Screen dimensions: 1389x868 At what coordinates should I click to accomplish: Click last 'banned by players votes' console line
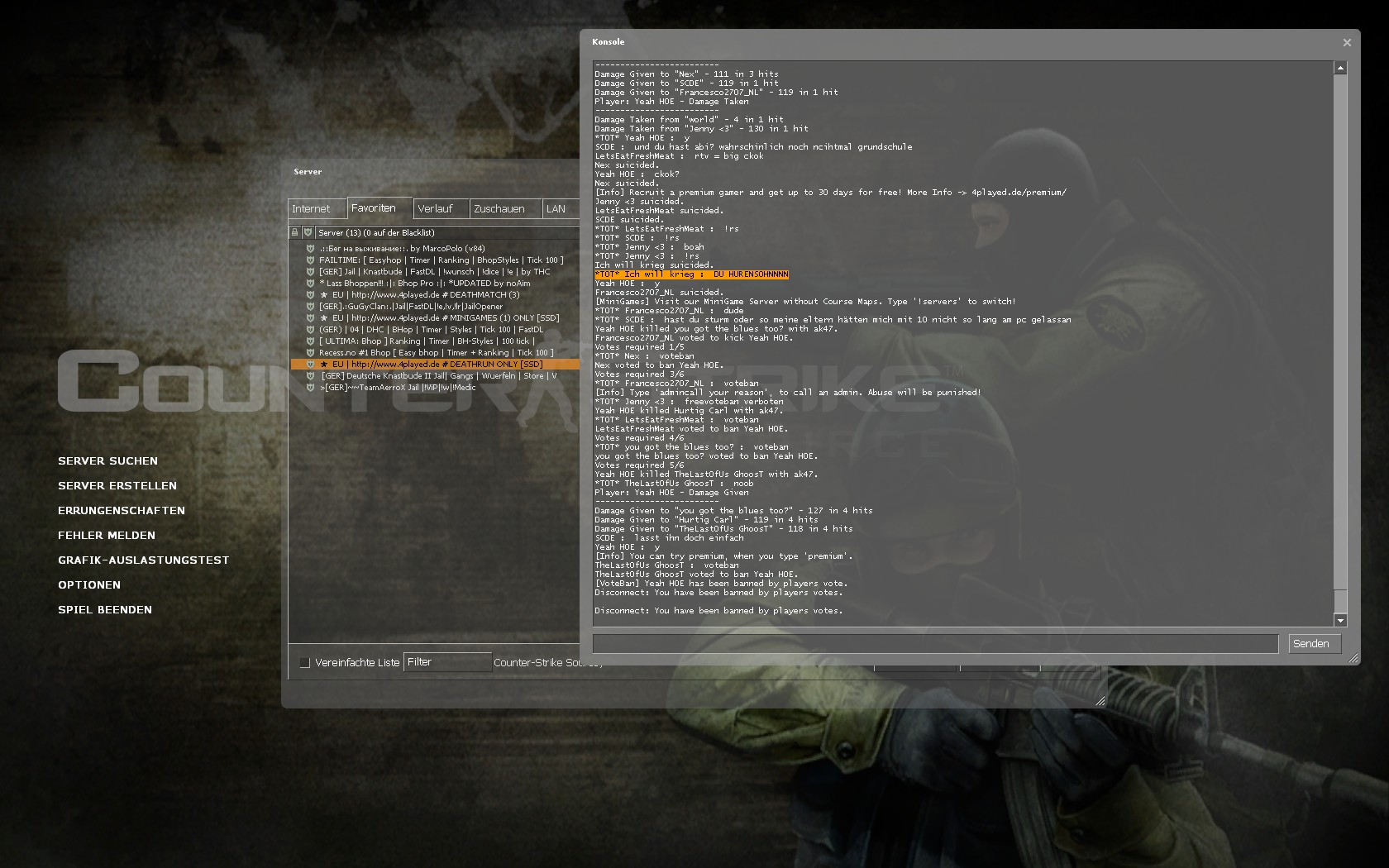[x=718, y=611]
